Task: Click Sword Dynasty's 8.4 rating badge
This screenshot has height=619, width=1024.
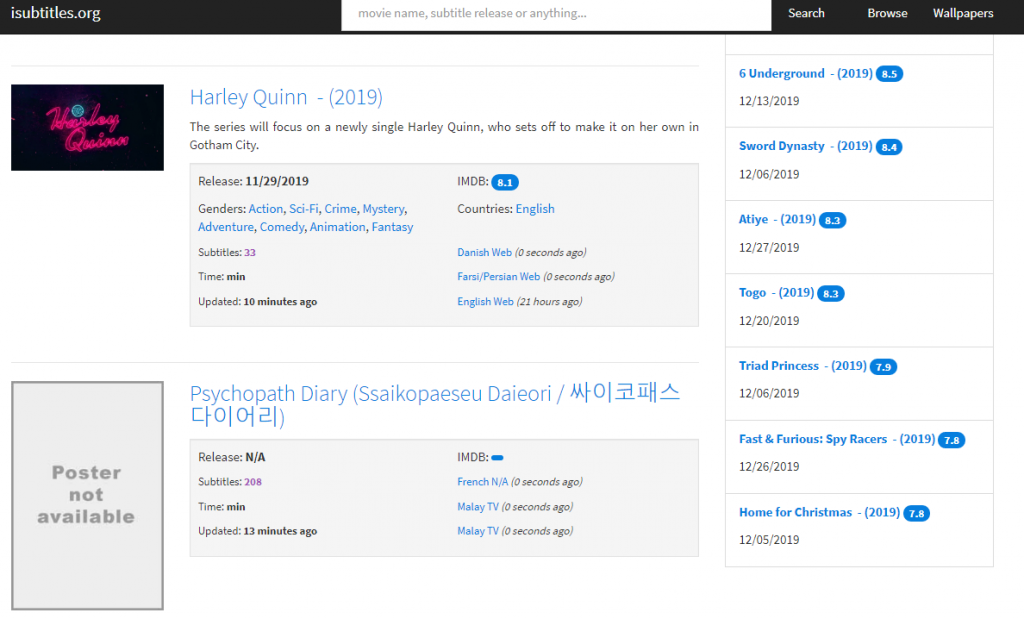Action: click(x=889, y=147)
